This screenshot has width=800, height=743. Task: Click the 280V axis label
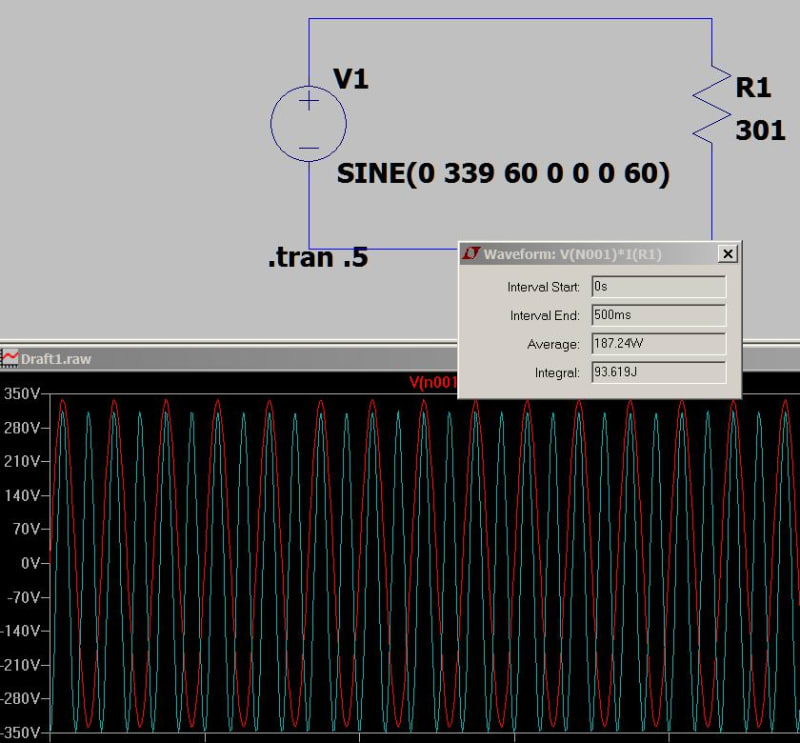pos(22,428)
